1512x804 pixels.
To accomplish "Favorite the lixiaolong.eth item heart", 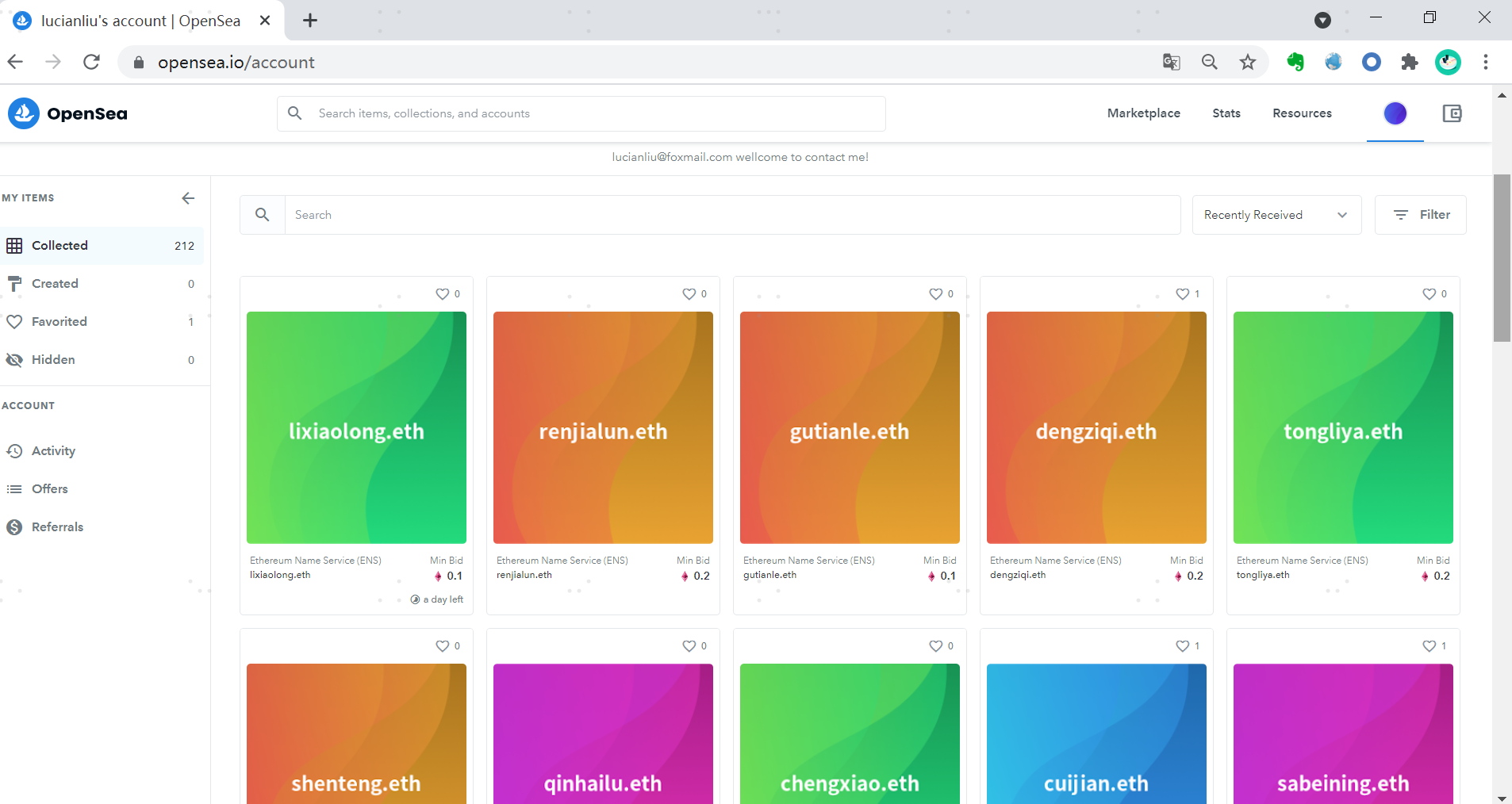I will (442, 294).
